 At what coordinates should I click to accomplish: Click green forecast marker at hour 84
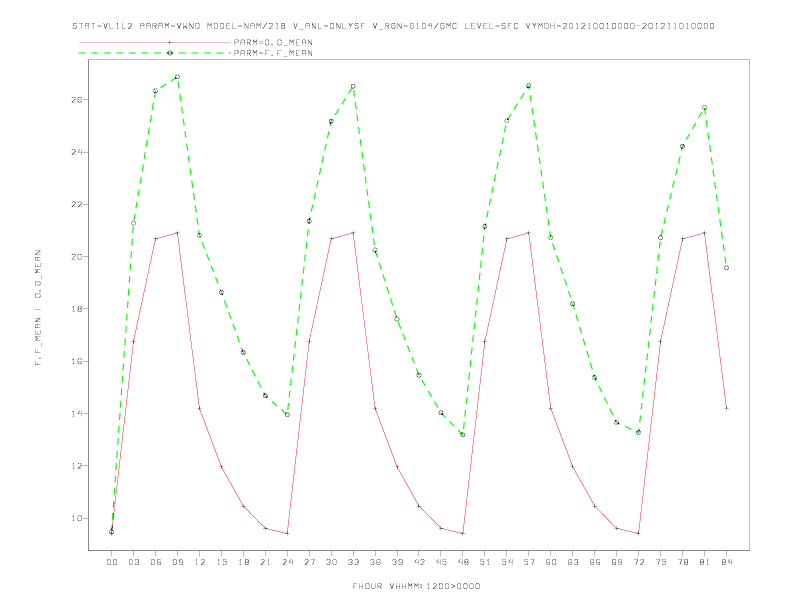(726, 268)
